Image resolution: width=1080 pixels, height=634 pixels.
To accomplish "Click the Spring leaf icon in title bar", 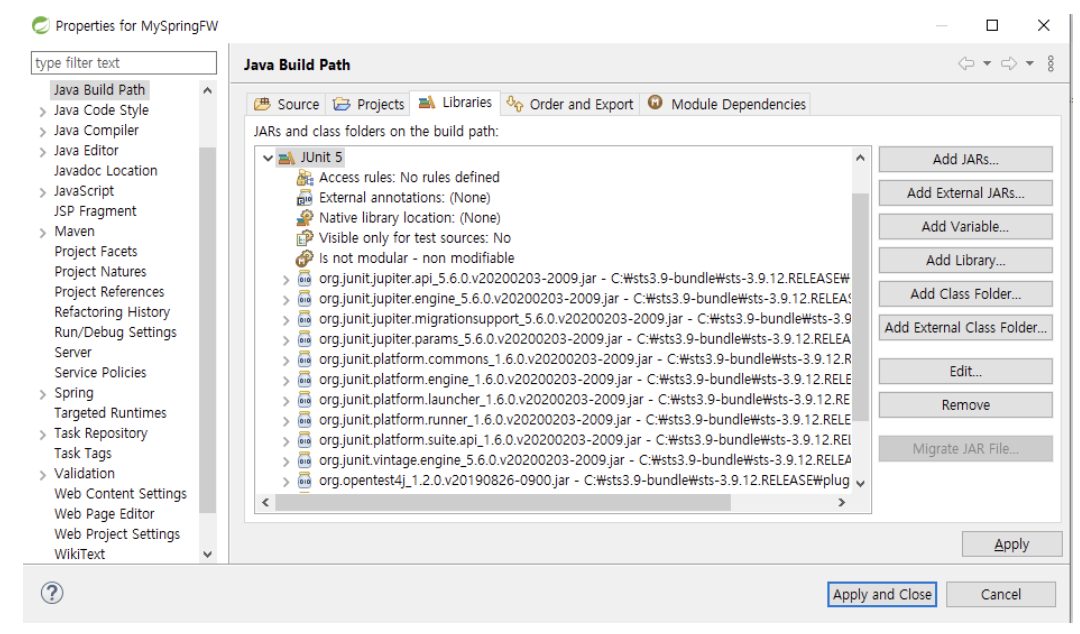I will click(41, 25).
